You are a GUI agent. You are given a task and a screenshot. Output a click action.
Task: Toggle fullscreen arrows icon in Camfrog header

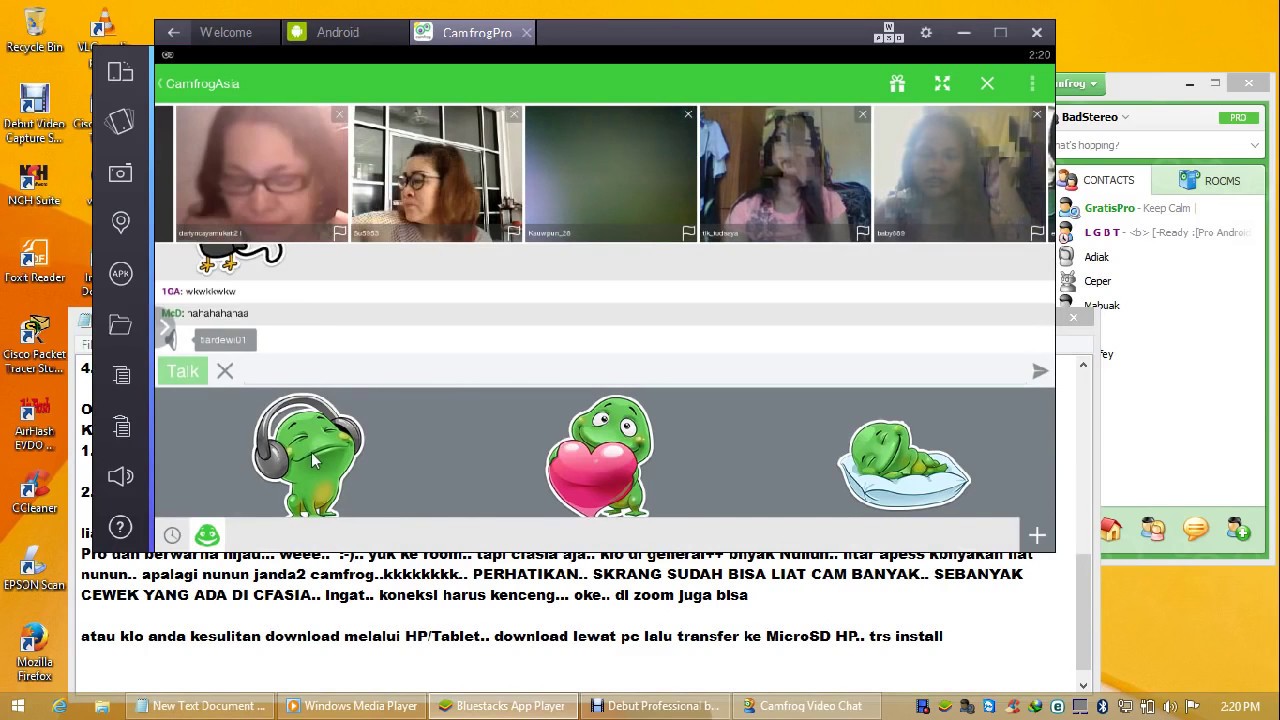pyautogui.click(x=942, y=84)
